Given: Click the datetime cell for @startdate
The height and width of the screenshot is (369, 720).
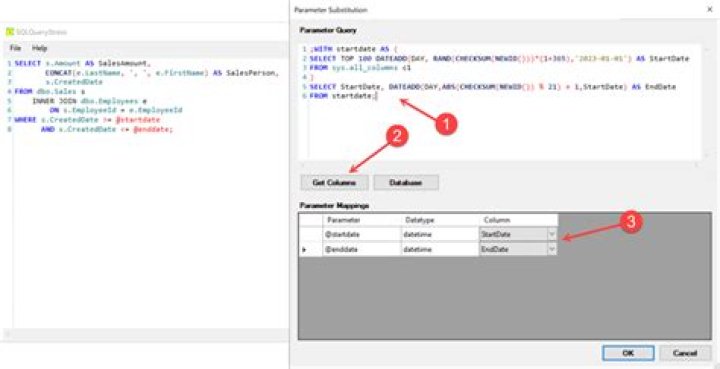Looking at the screenshot, I should pos(440,235).
